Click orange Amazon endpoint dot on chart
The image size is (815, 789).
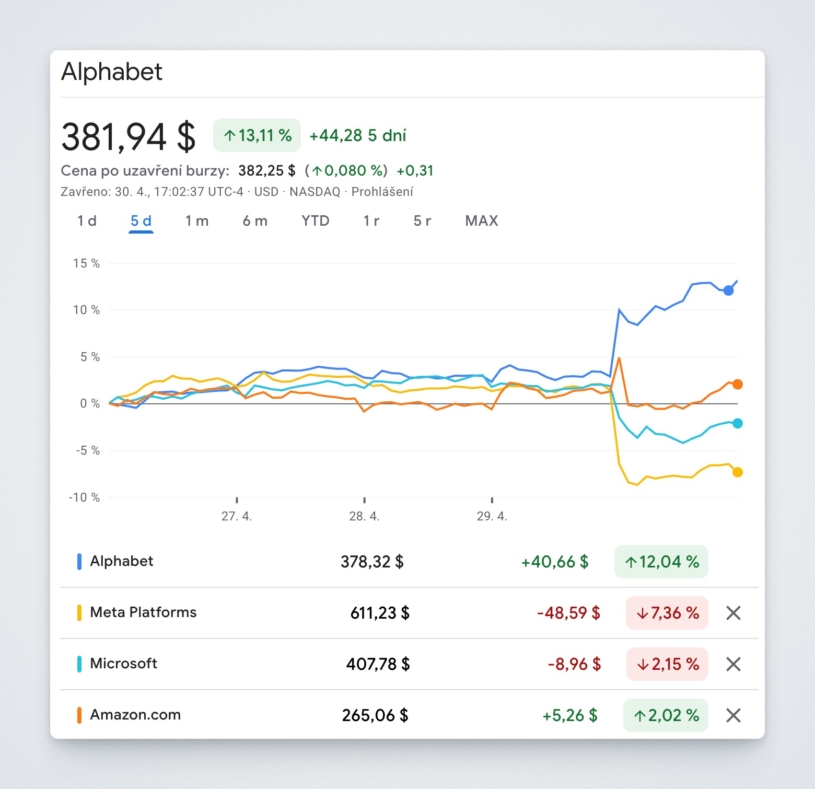tap(737, 385)
